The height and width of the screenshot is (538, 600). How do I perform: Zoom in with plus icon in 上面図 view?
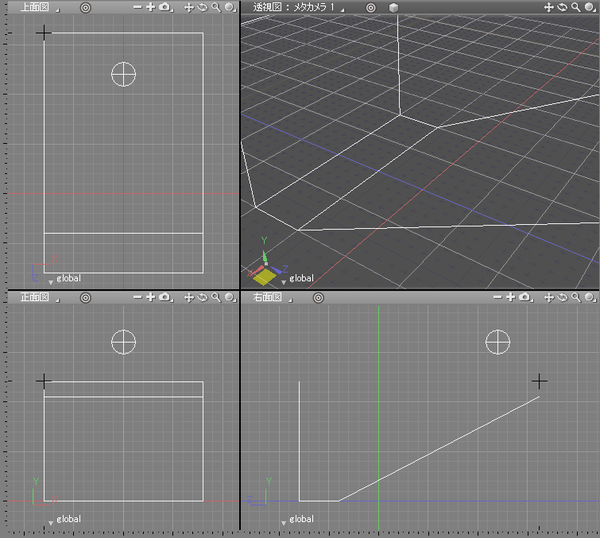click(150, 7)
